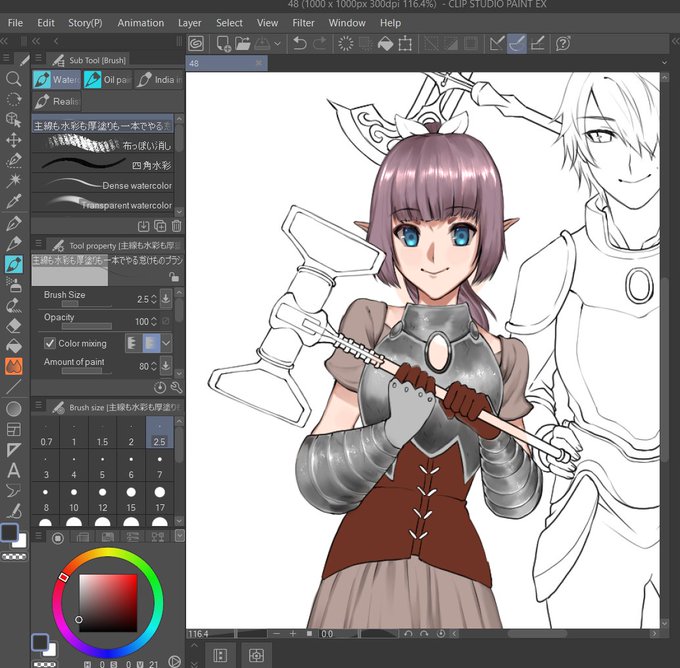
Task: Open the Tool property panel menu
Action: tap(39, 244)
